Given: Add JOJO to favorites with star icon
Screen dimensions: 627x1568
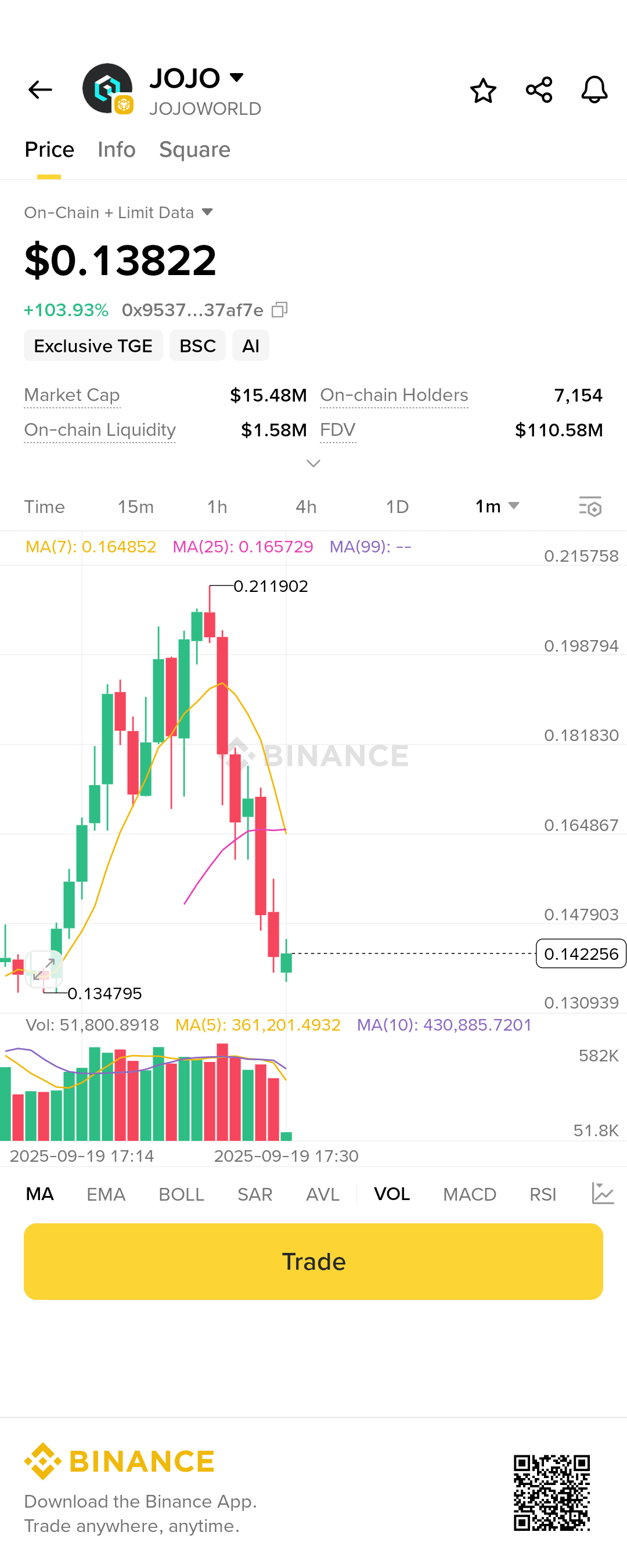Looking at the screenshot, I should coord(482,90).
